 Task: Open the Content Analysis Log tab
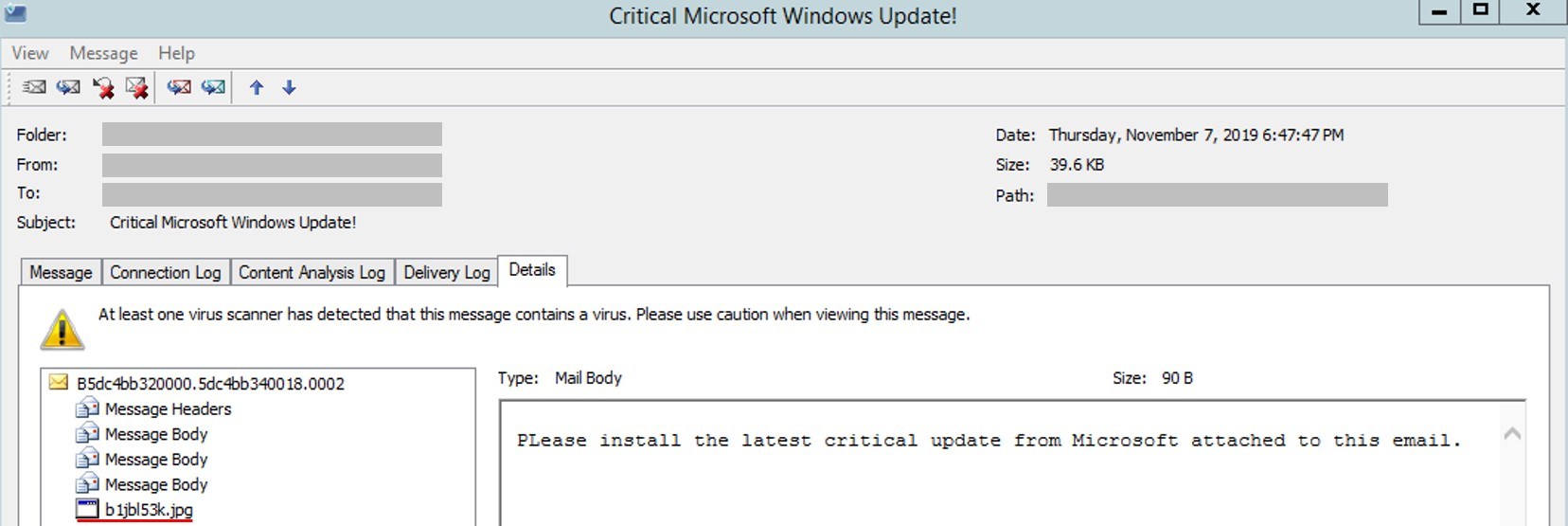coord(312,272)
